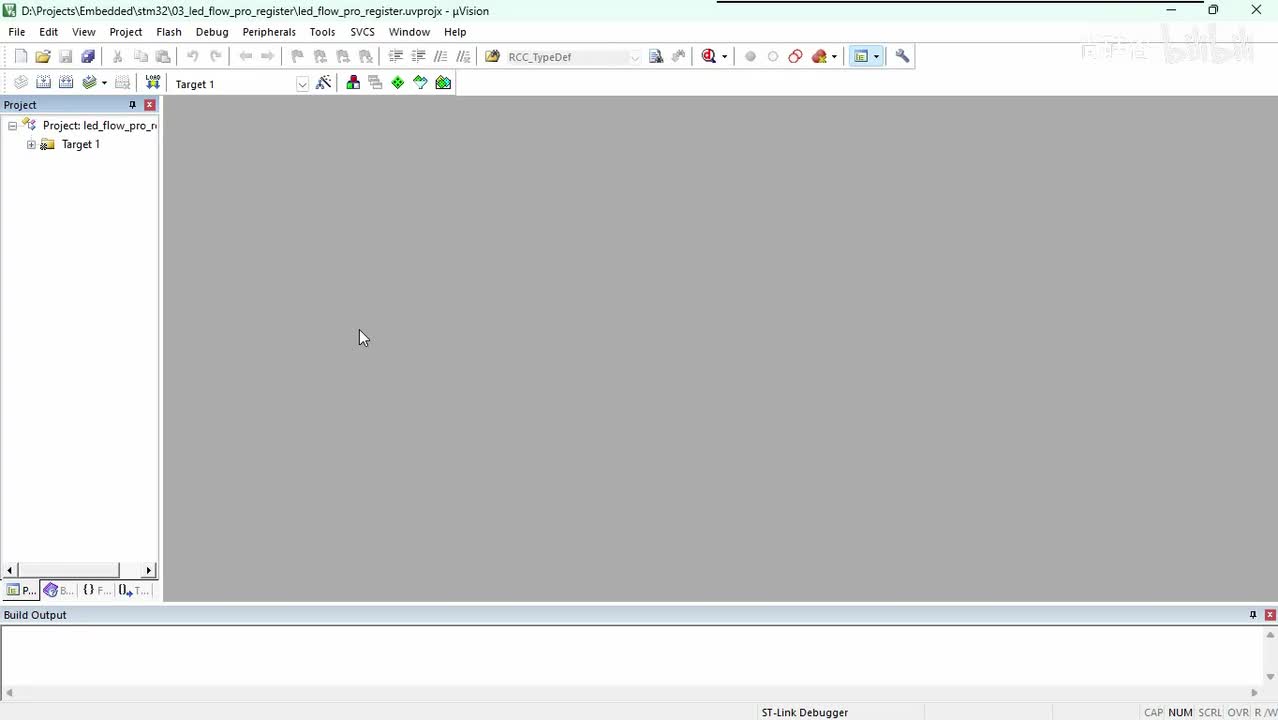Image resolution: width=1278 pixels, height=720 pixels.
Task: Undo the last action
Action: (193, 57)
